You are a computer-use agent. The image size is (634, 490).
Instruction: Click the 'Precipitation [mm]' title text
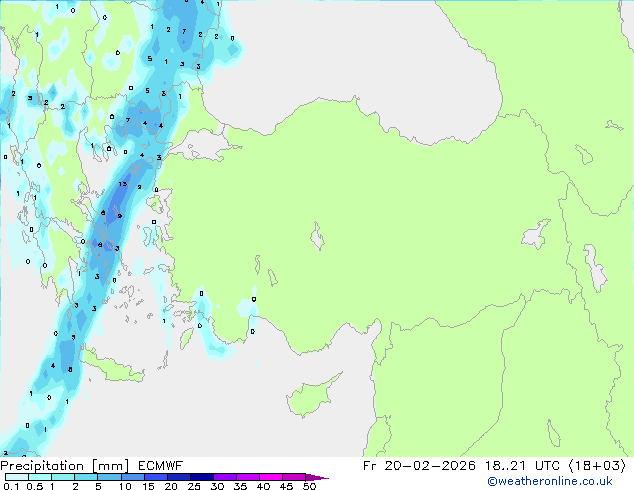pos(65,466)
